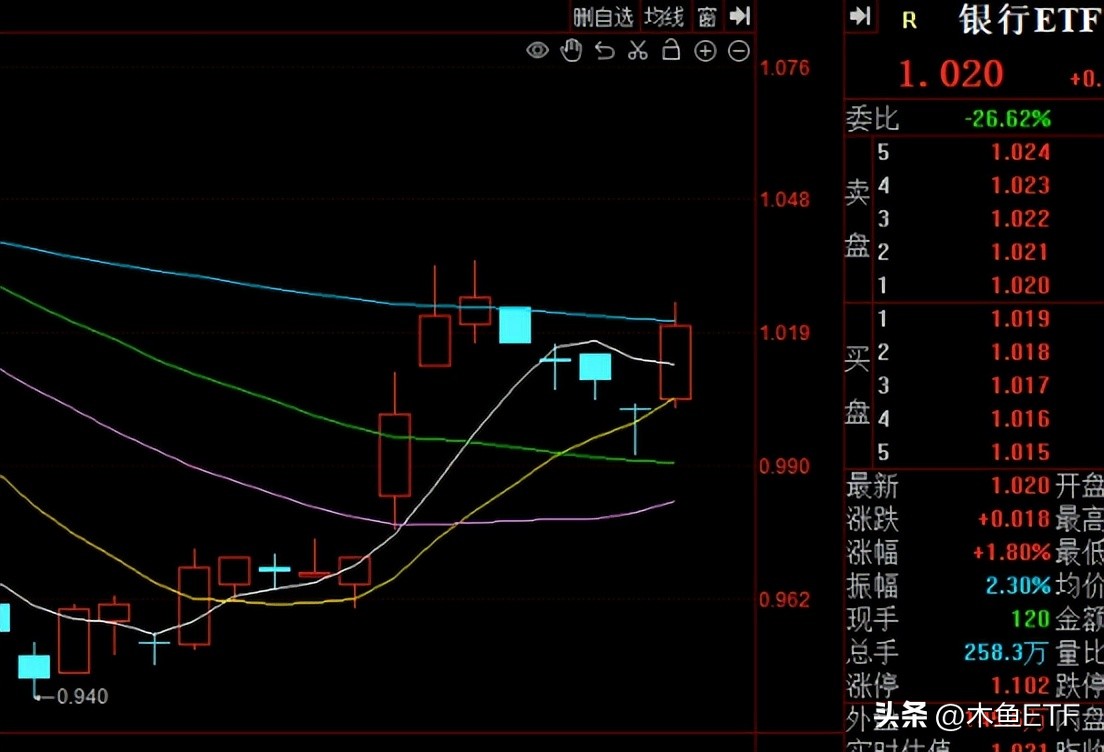Screen dimensions: 1104x752
Task: Activate the hand pan tool
Action: 571,49
